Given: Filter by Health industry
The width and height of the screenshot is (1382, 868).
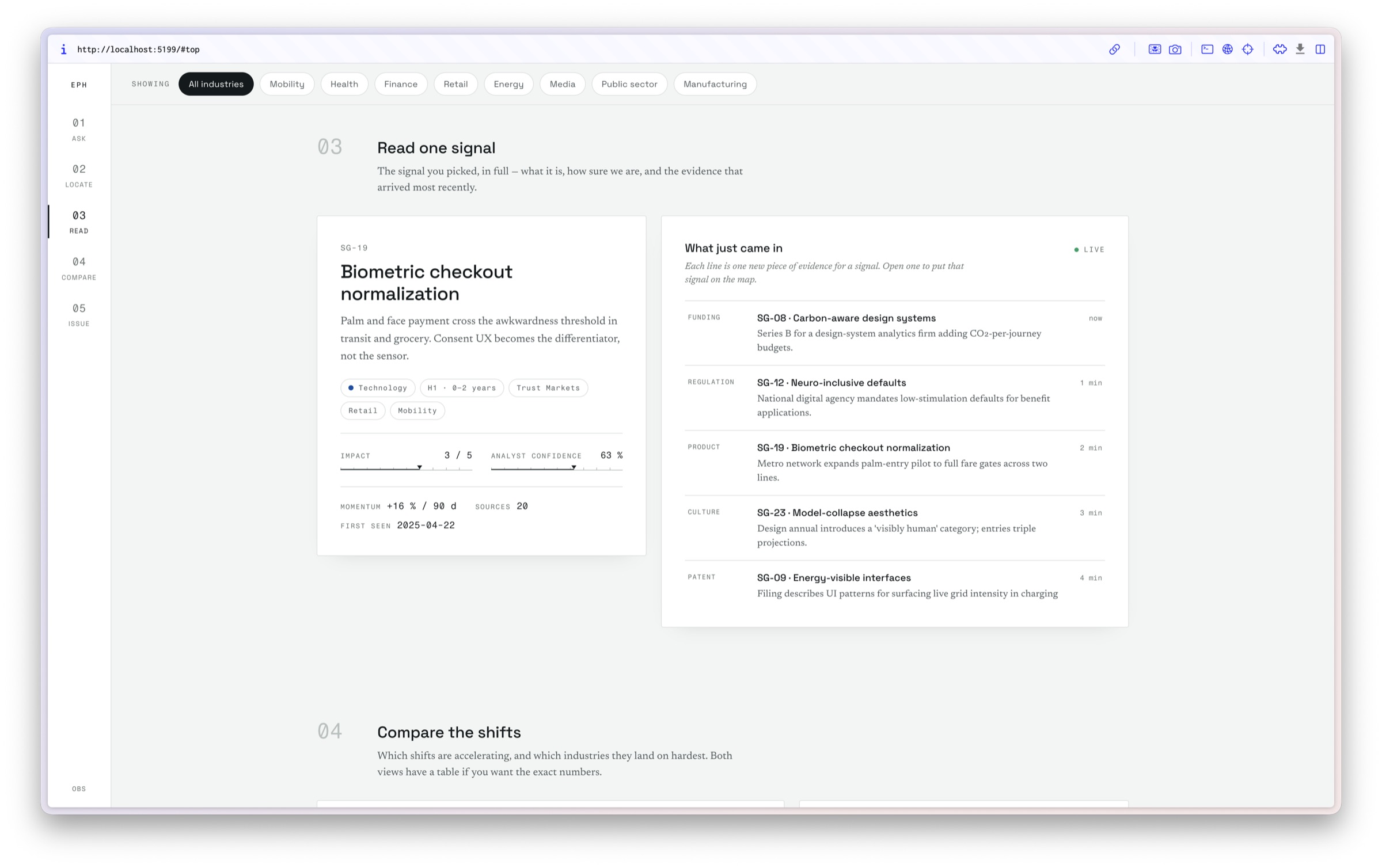Looking at the screenshot, I should (x=344, y=84).
